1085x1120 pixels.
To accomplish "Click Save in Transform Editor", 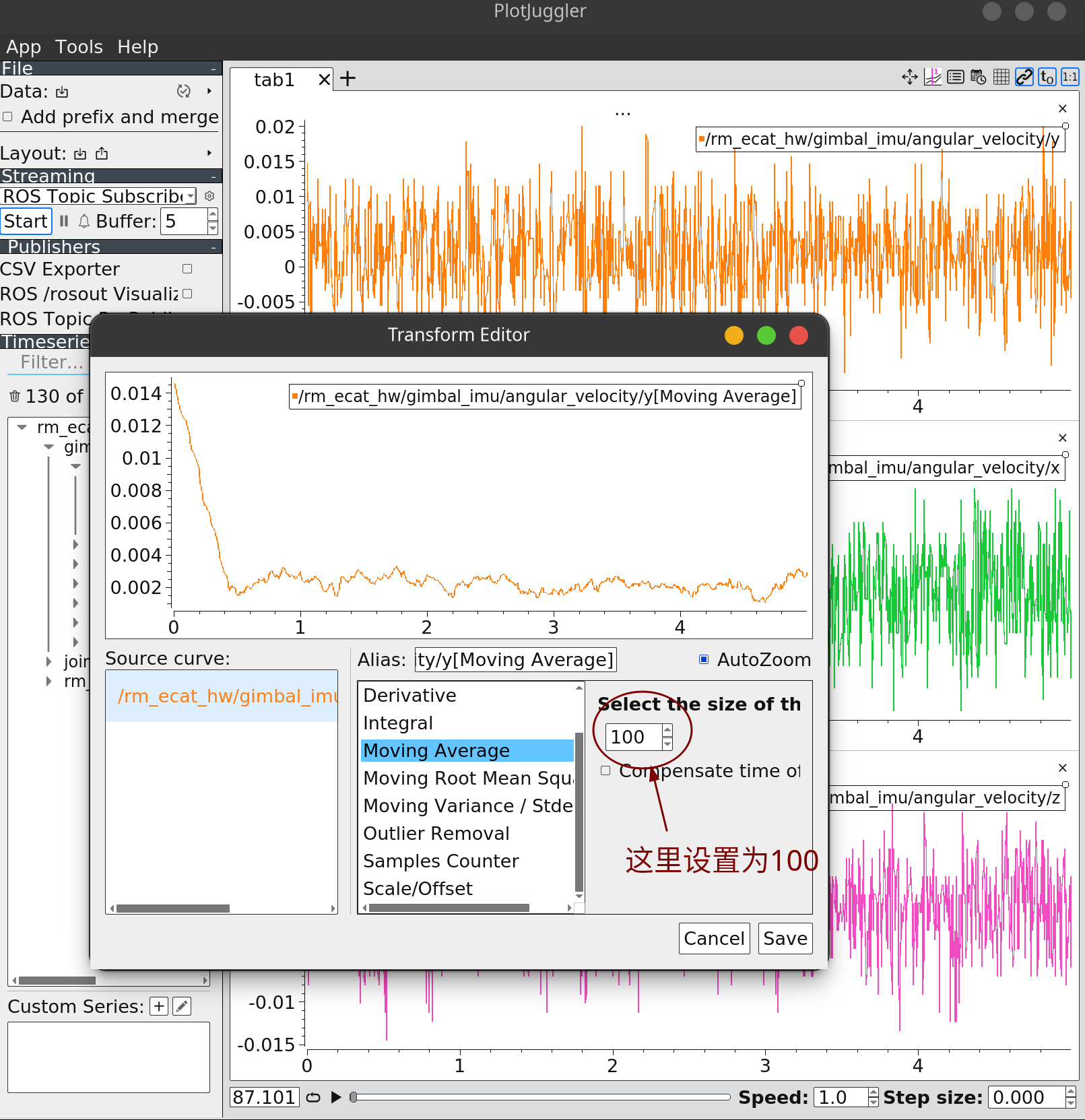I will 785,938.
